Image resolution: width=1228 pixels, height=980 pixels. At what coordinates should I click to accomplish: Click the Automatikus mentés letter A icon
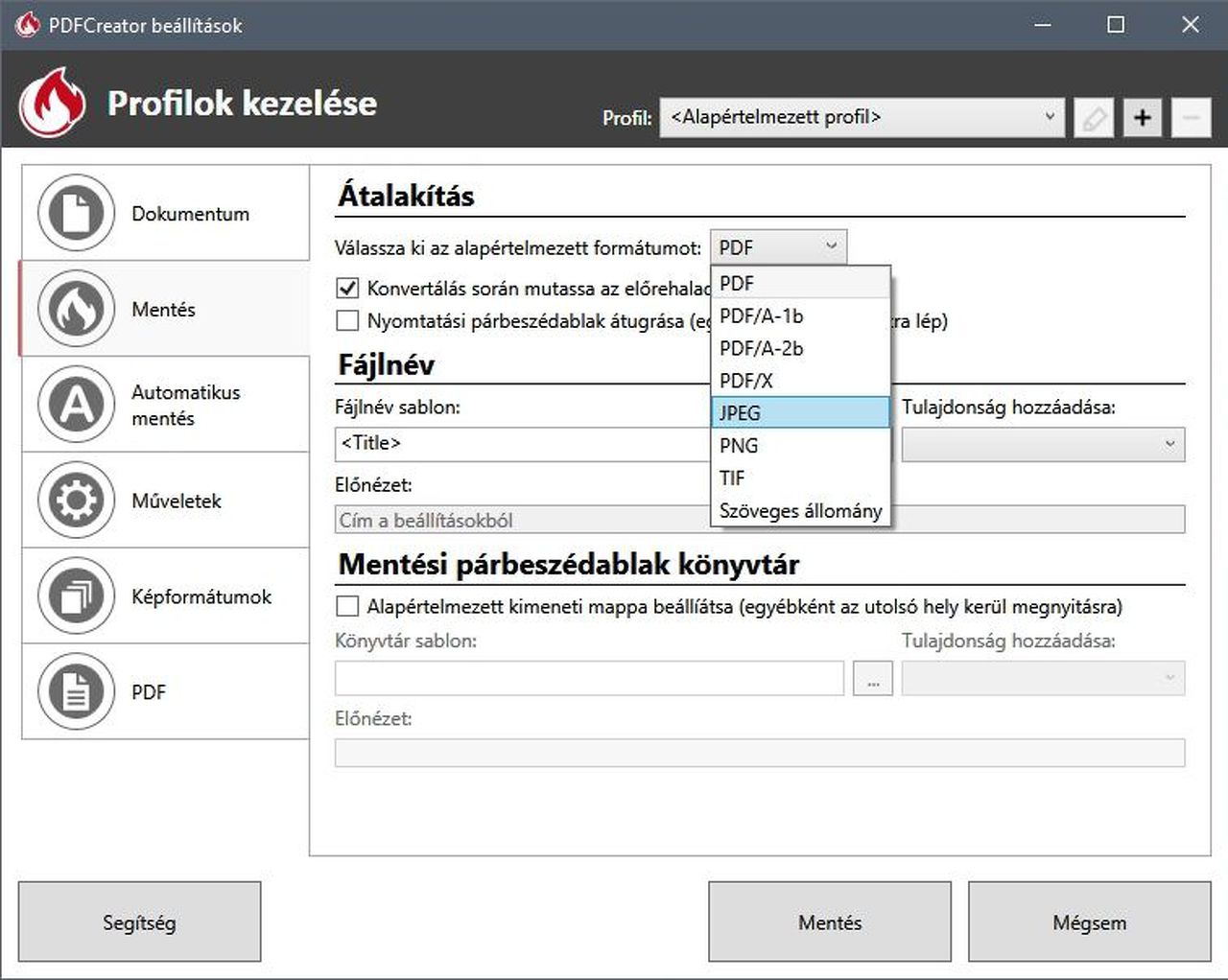pyautogui.click(x=77, y=405)
